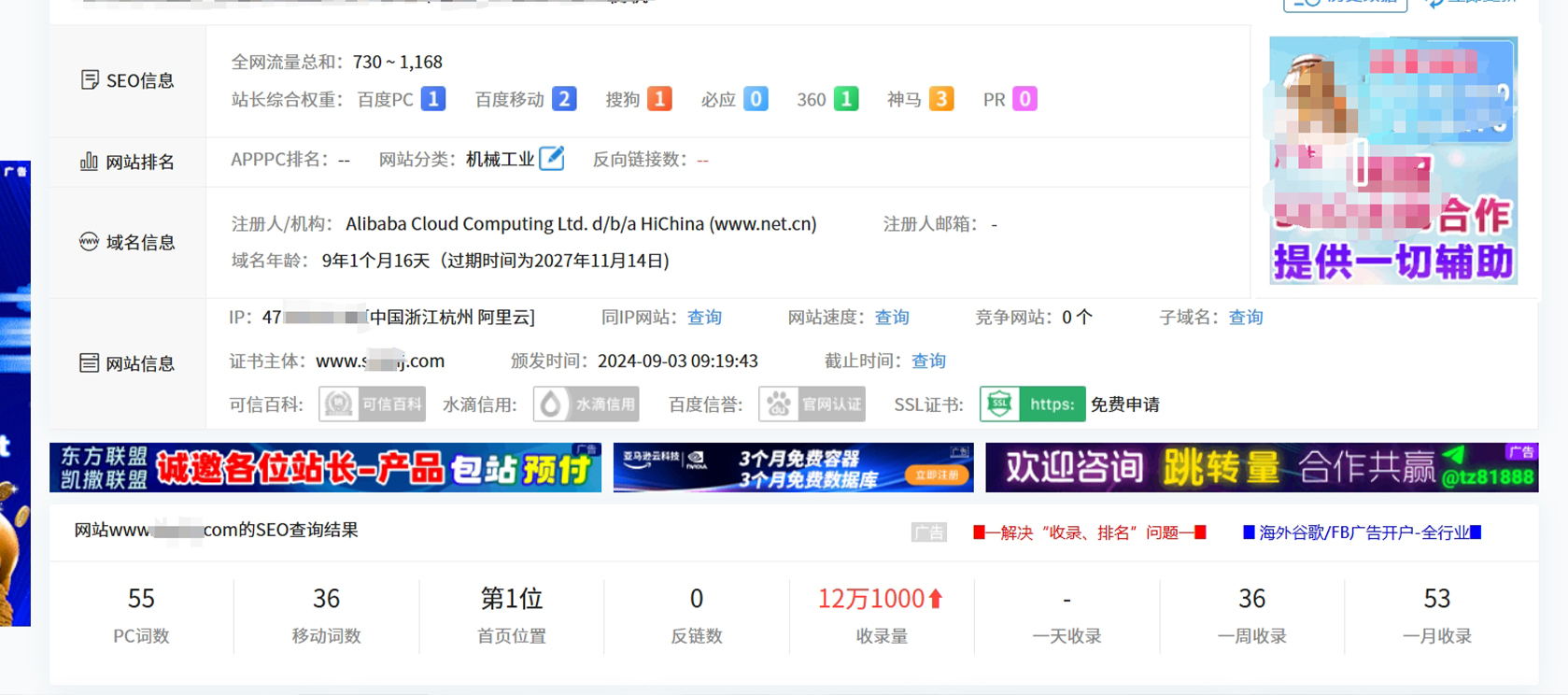The image size is (1568, 695).
Task: Click the 第1位 首页位置 value
Action: tap(511, 599)
